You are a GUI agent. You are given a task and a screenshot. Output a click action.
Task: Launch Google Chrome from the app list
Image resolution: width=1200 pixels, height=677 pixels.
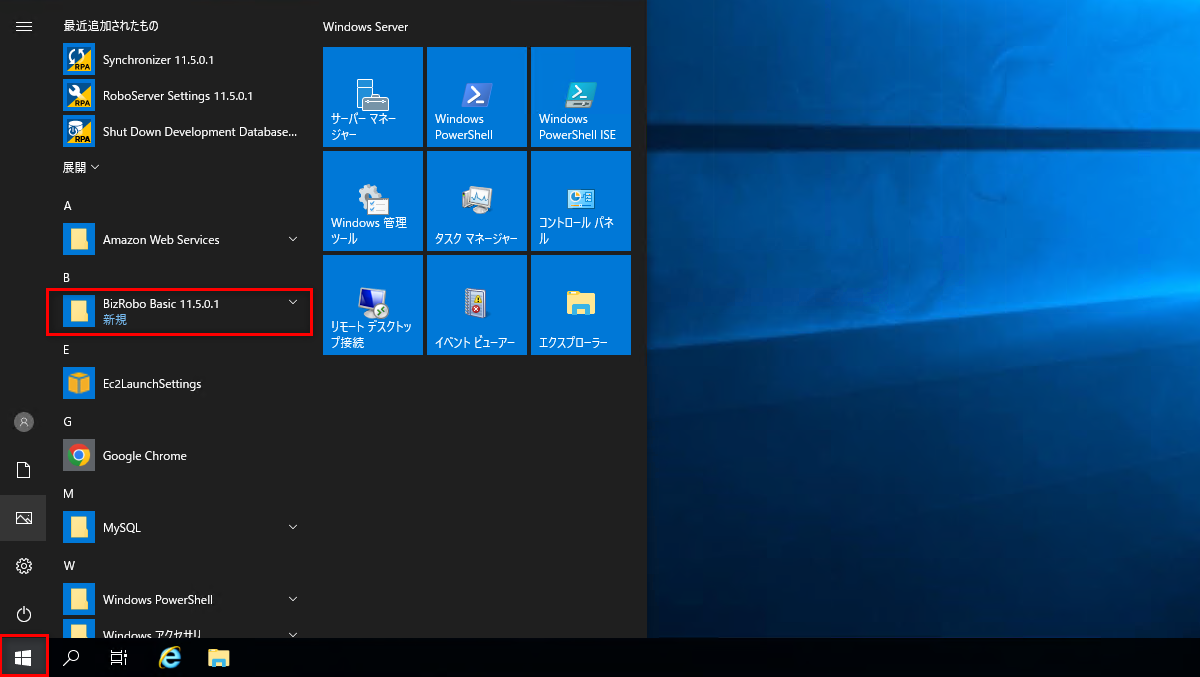click(x=79, y=456)
